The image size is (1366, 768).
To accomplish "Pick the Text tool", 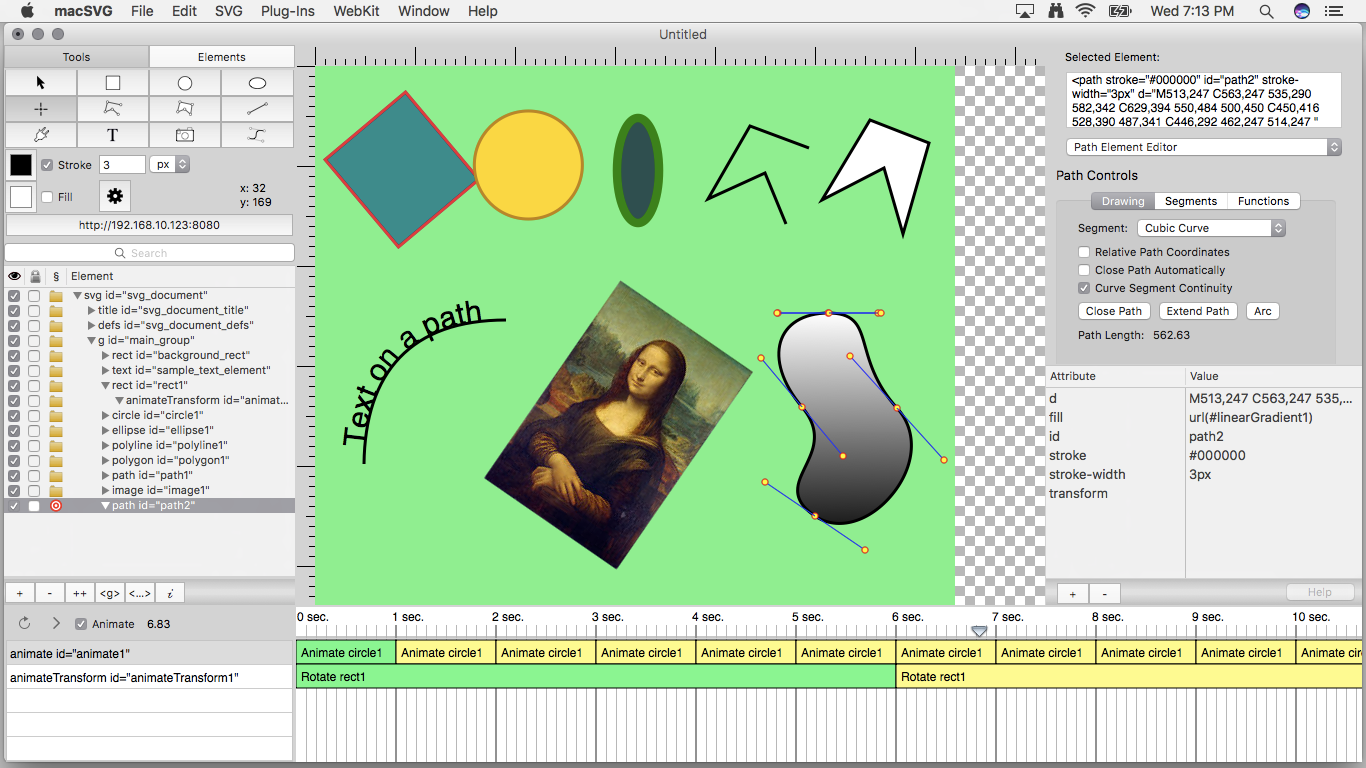I will (113, 135).
